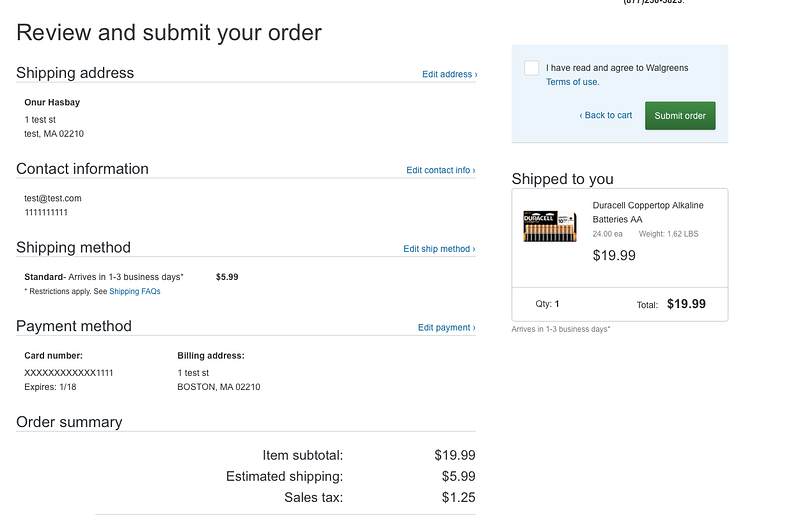Image resolution: width=800 pixels, height=521 pixels.
Task: Click the Duracell Coppertop Alkaline Batteries title
Action: pos(647,212)
